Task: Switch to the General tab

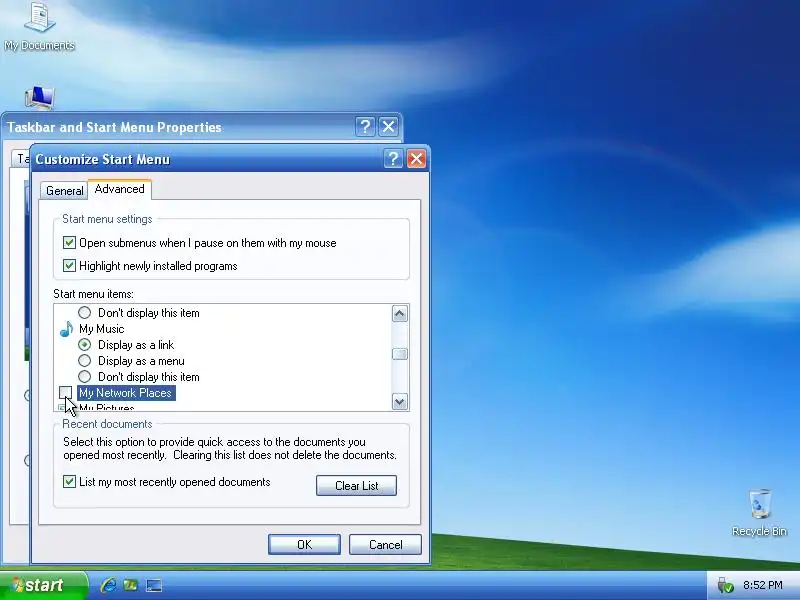Action: [64, 190]
